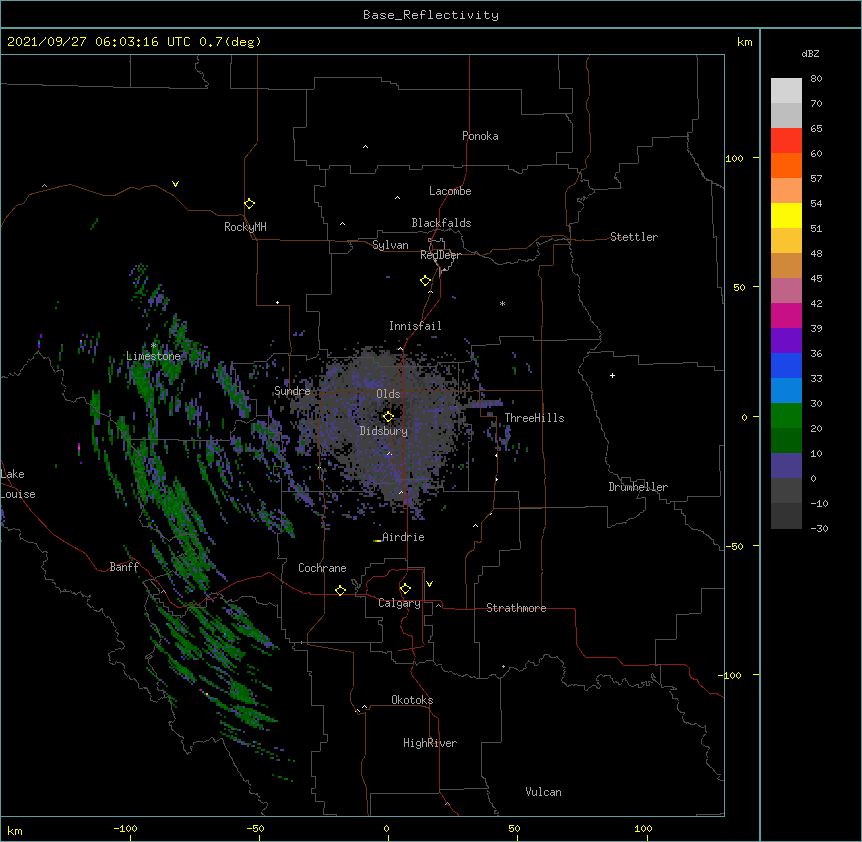Click the Didsbury label
862x842 pixels.
(x=384, y=431)
